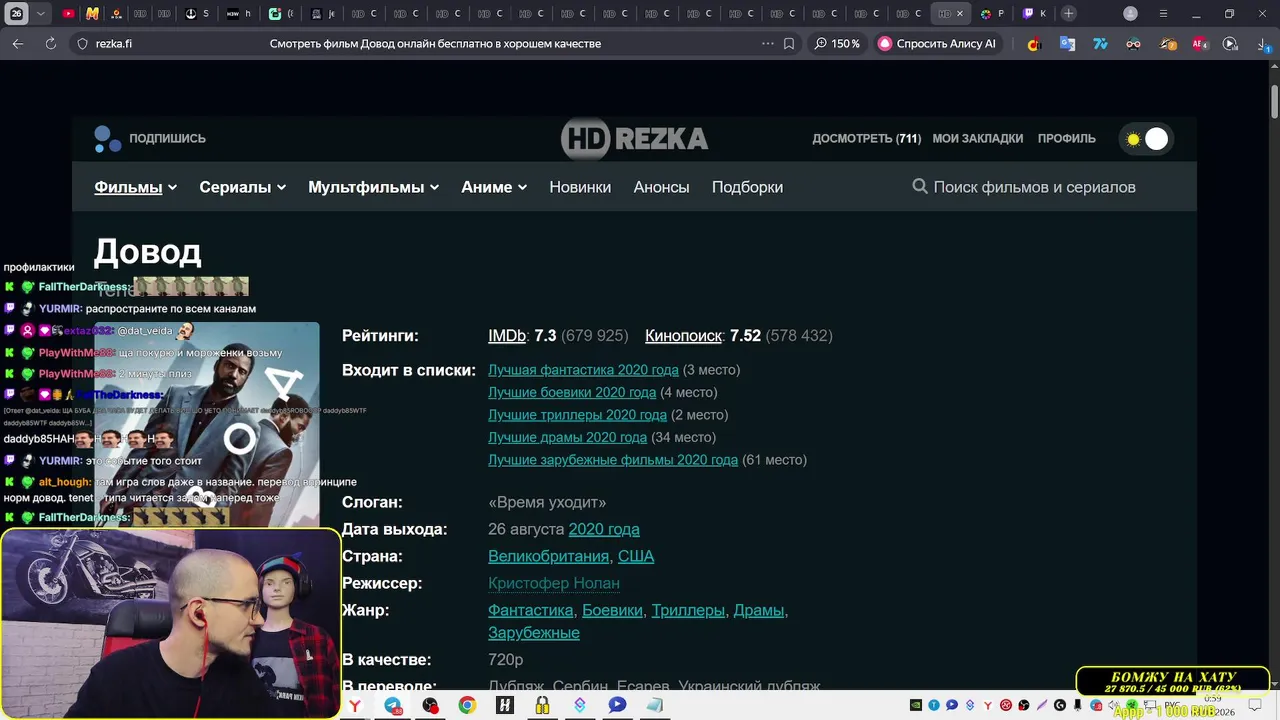The image size is (1280, 720).
Task: Expand the Аниме dropdown menu
Action: click(x=494, y=187)
